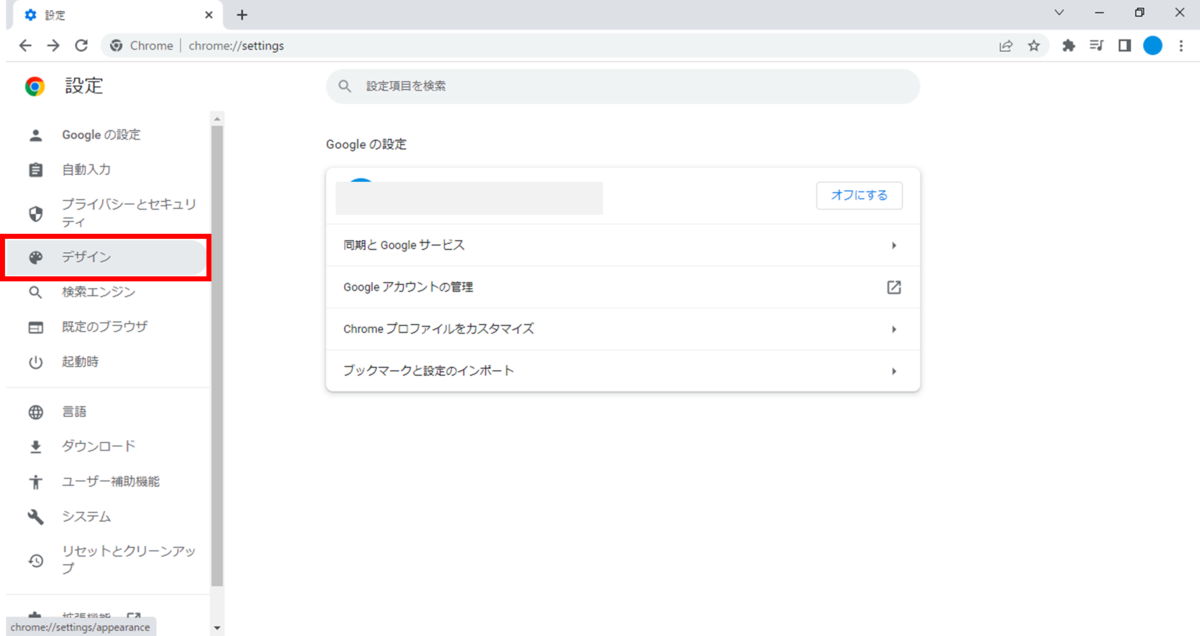Viewport: 1200px width, 636px height.
Task: Click the Chrome logo next to 設定
Action: [35, 86]
